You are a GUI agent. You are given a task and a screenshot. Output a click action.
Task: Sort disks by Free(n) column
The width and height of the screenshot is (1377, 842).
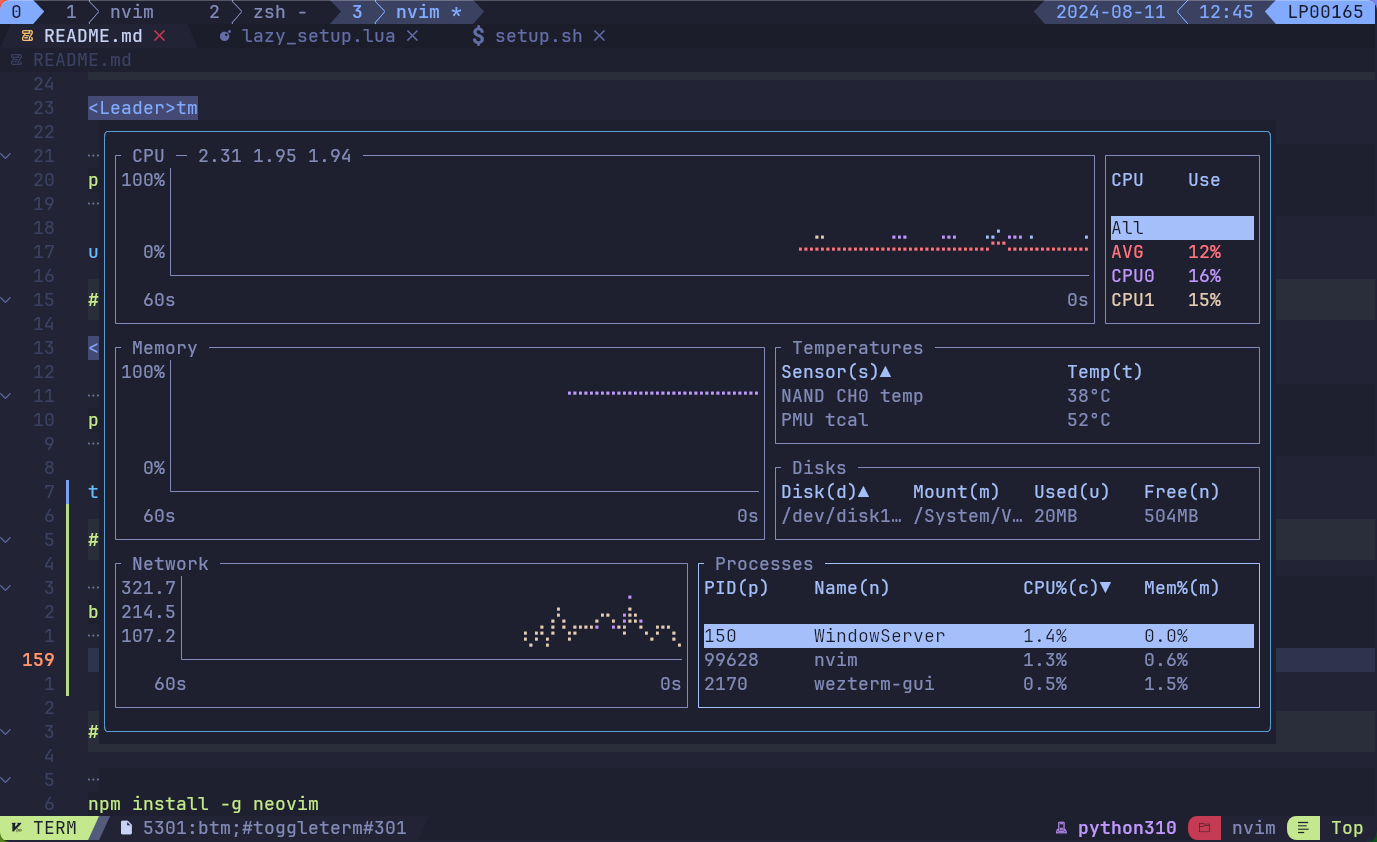pos(1182,492)
